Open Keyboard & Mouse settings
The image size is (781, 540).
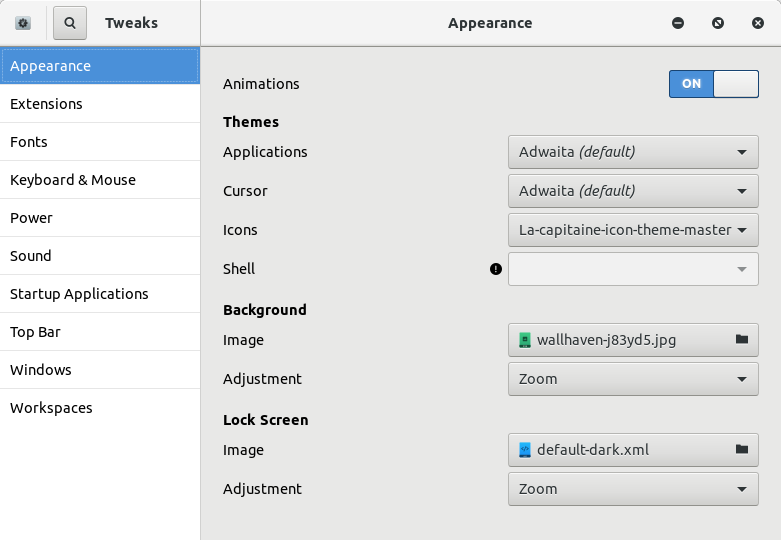click(73, 180)
